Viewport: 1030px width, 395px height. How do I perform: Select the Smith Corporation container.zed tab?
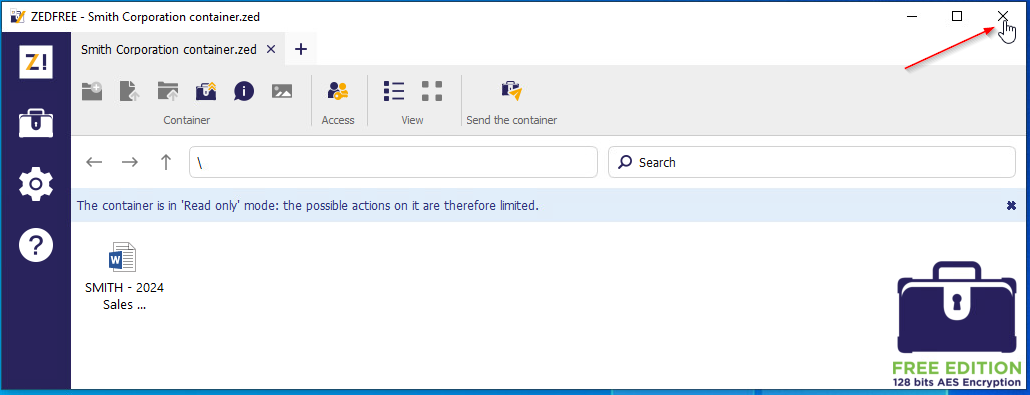[169, 49]
